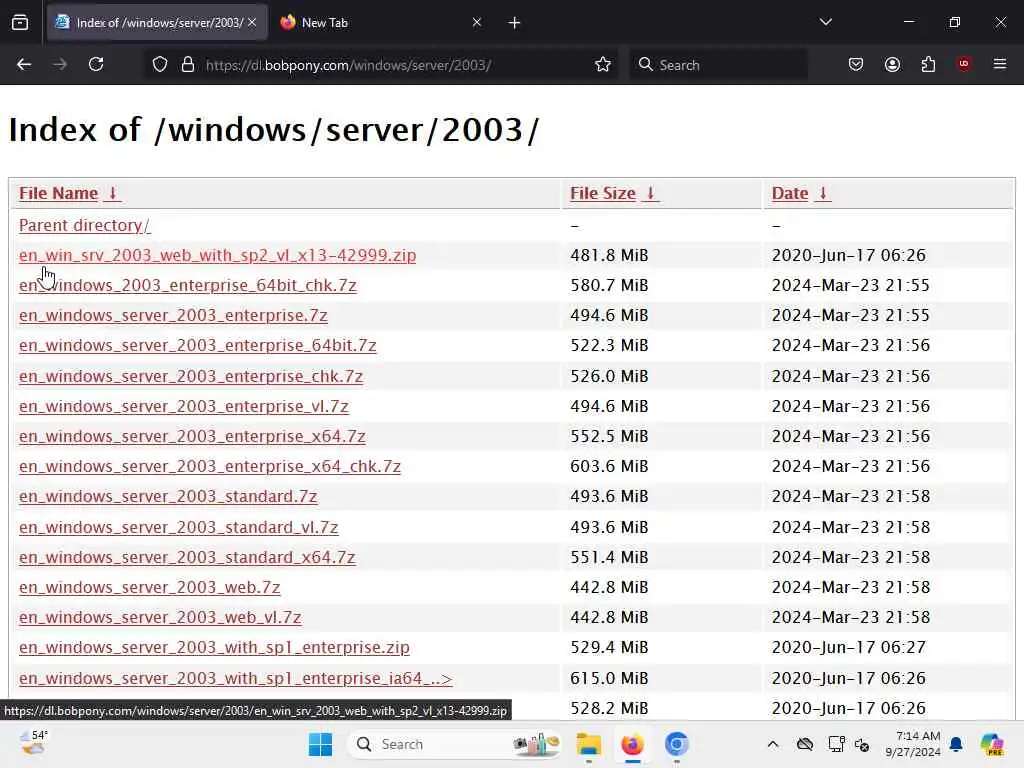Open Firefox application menu
This screenshot has height=768, width=1024.
[1000, 64]
